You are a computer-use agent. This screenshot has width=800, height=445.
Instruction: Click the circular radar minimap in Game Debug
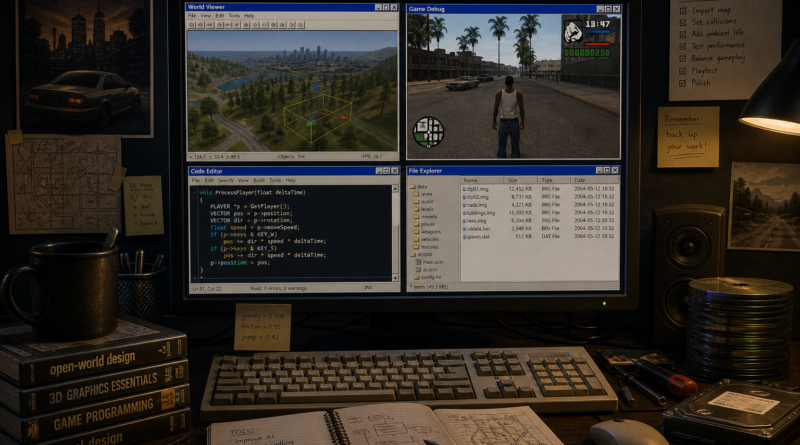tap(429, 132)
